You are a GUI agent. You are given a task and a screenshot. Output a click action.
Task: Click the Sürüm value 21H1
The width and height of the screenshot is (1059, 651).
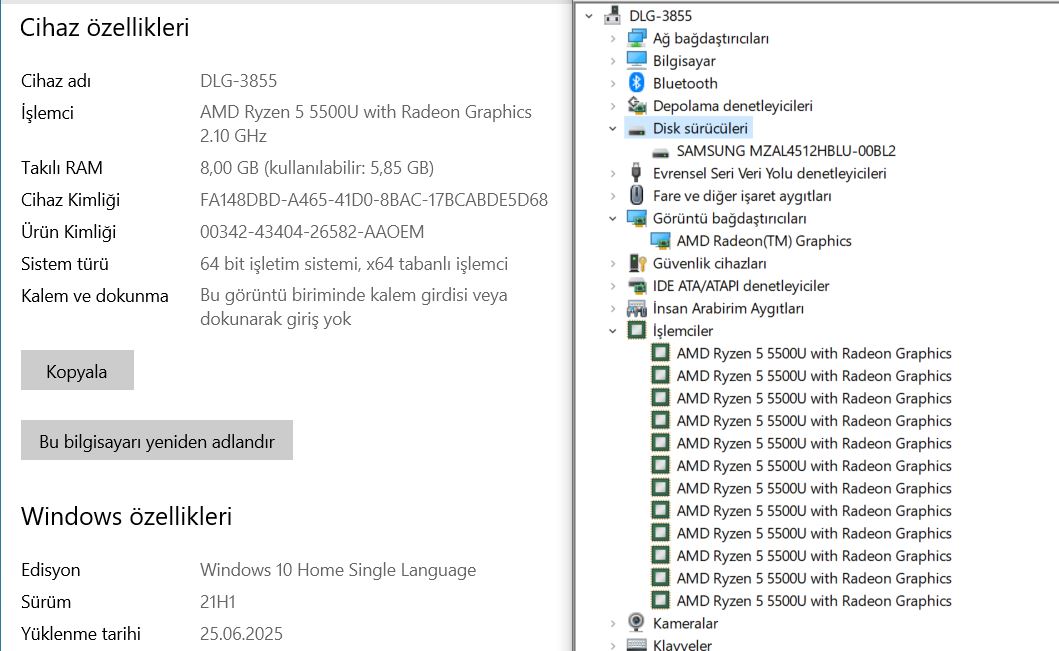click(x=217, y=602)
